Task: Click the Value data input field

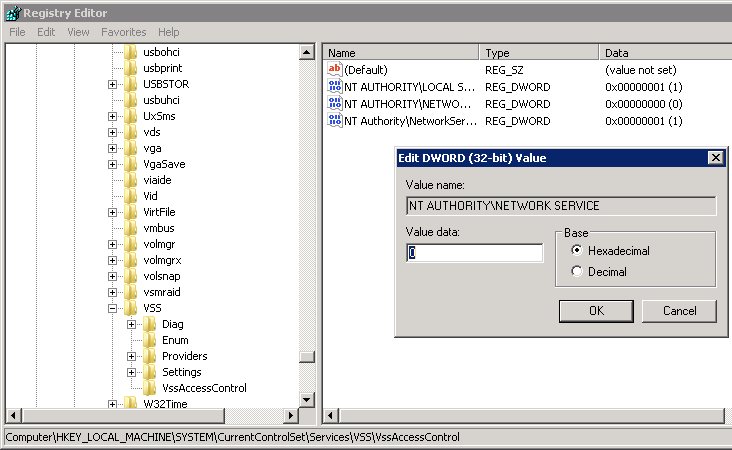Action: pos(475,253)
